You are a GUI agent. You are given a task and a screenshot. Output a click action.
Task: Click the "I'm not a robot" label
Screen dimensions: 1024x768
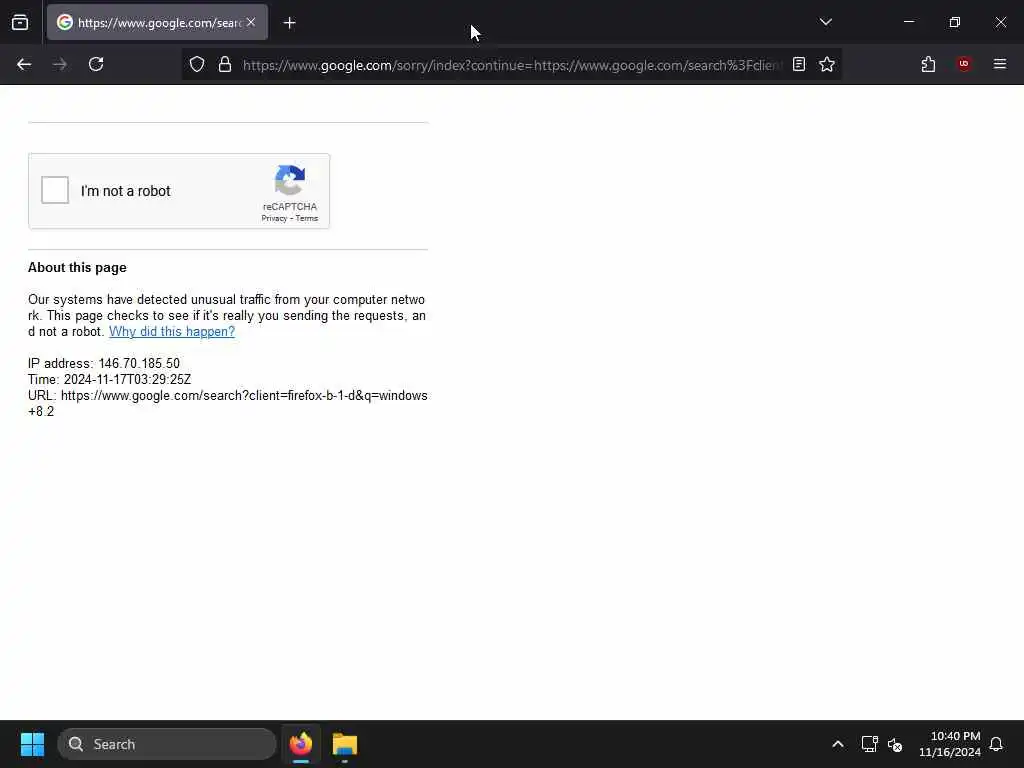click(x=125, y=191)
